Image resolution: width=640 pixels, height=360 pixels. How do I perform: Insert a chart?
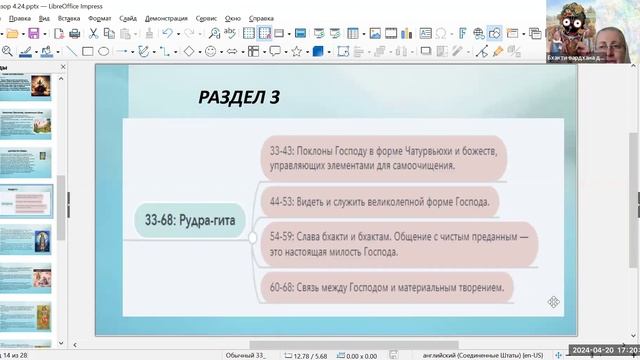(407, 33)
